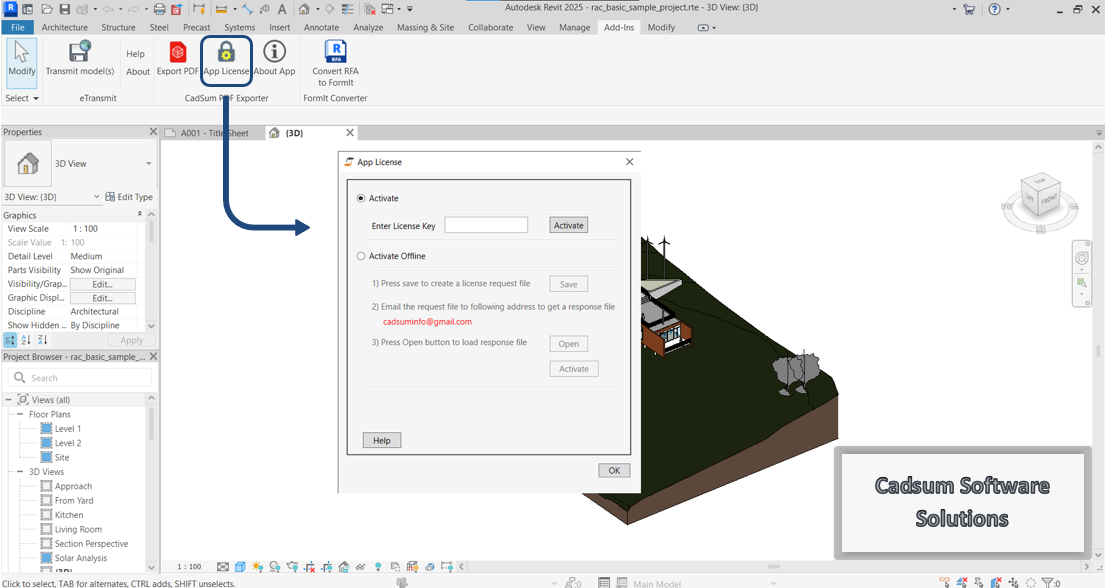1106x588 pixels.
Task: Toggle Select Underlay Elements icon in status bar
Action: click(x=962, y=583)
